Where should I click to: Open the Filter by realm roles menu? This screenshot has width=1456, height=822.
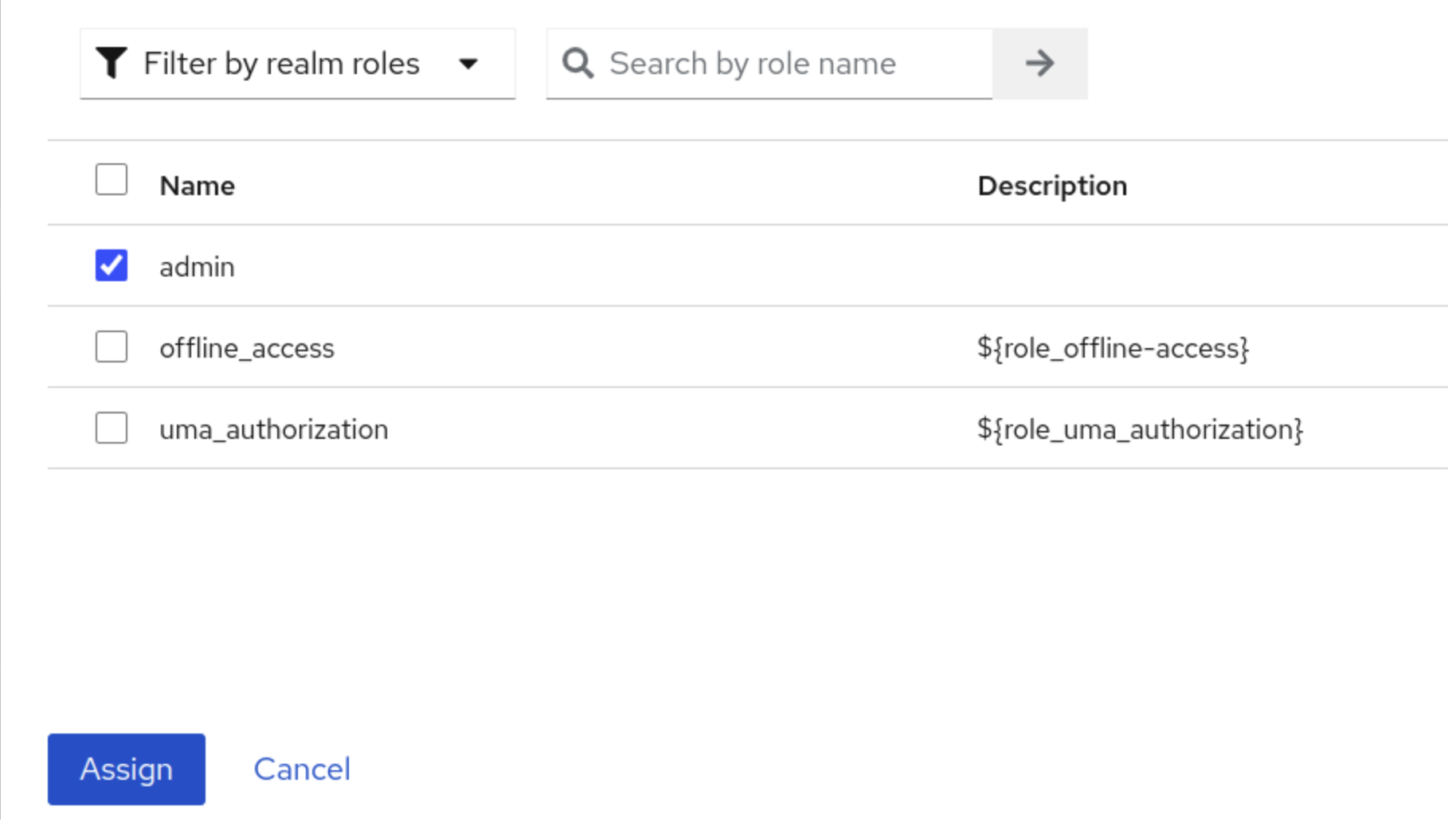pyautogui.click(x=281, y=64)
